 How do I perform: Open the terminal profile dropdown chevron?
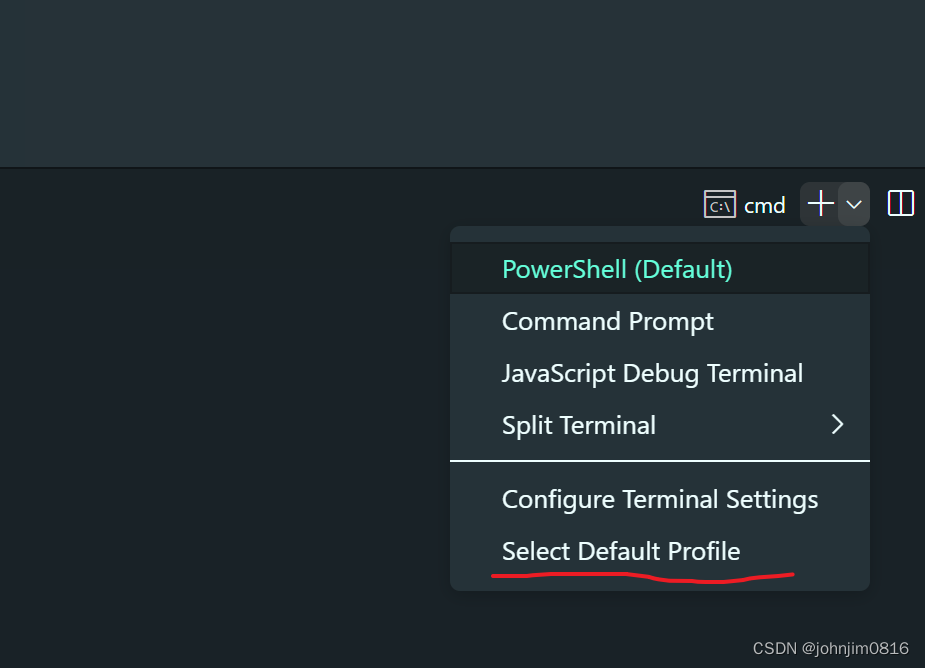853,205
